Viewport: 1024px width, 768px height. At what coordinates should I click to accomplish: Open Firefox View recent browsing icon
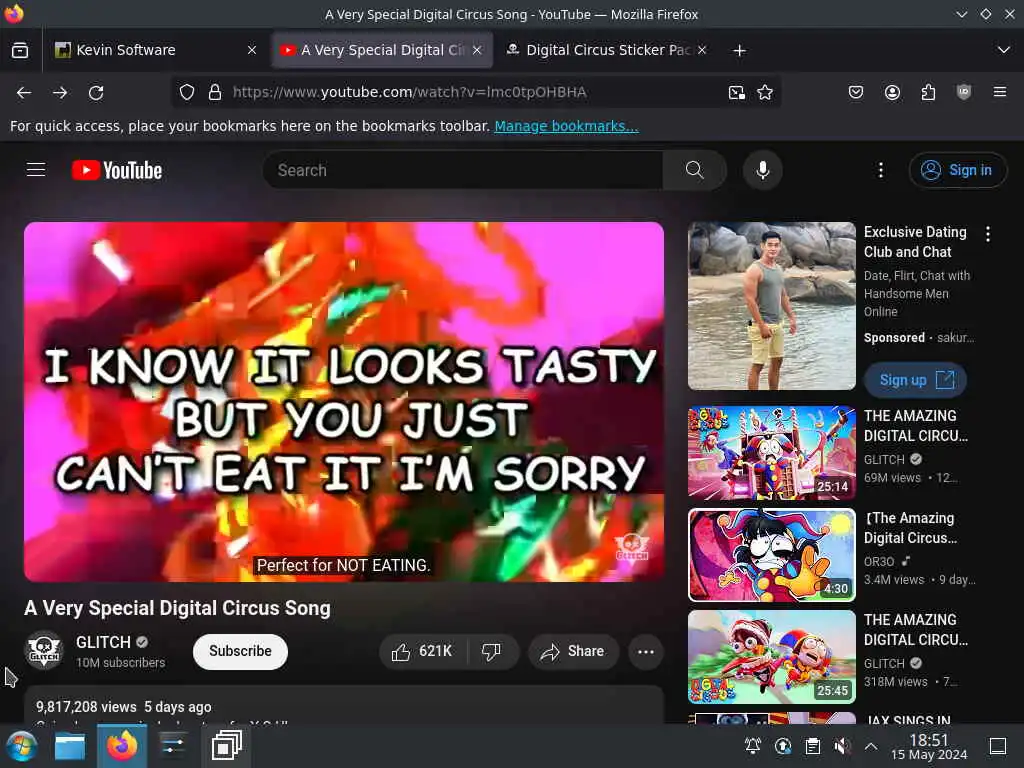20,50
